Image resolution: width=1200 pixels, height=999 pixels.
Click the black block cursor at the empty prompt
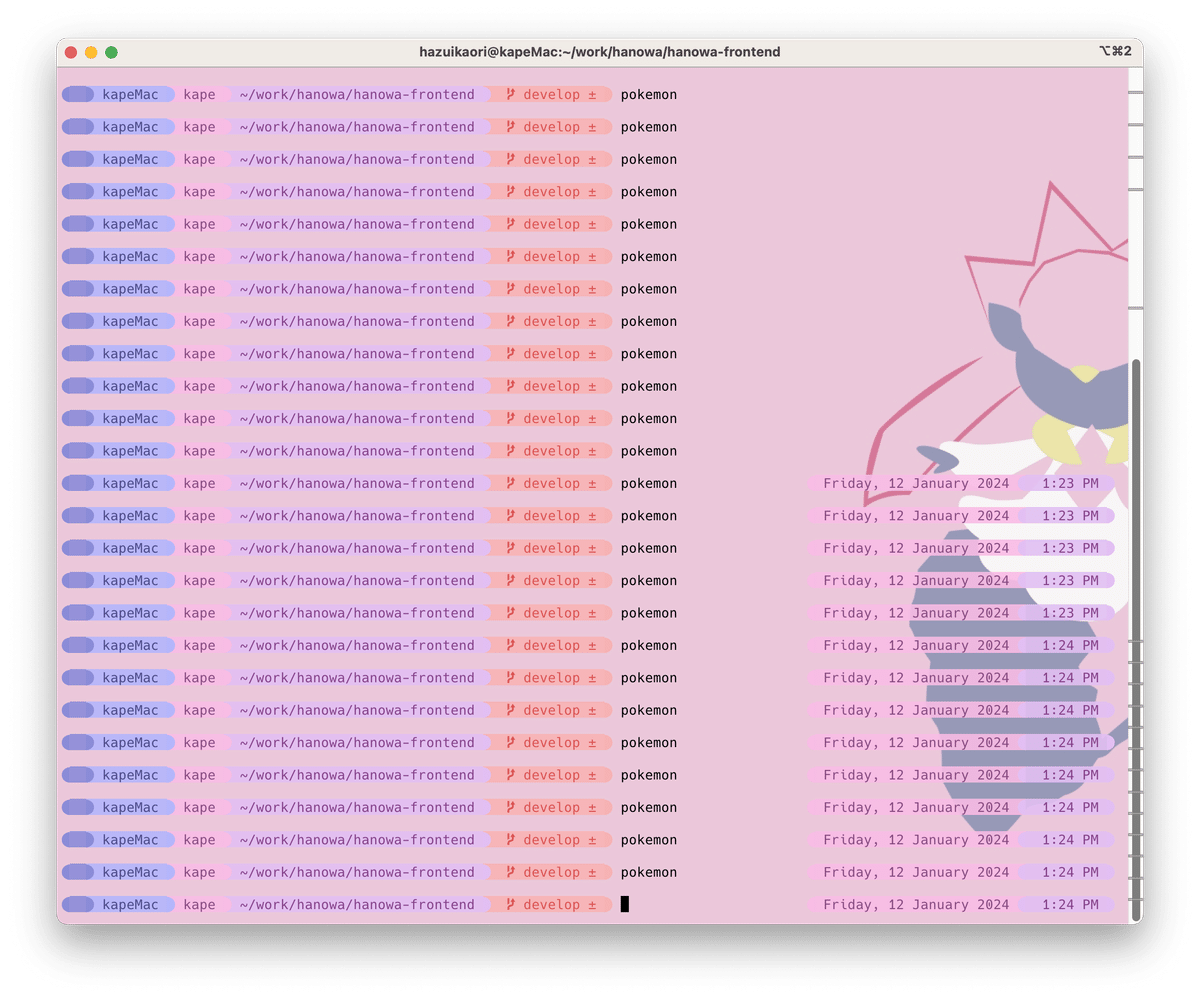[x=625, y=905]
